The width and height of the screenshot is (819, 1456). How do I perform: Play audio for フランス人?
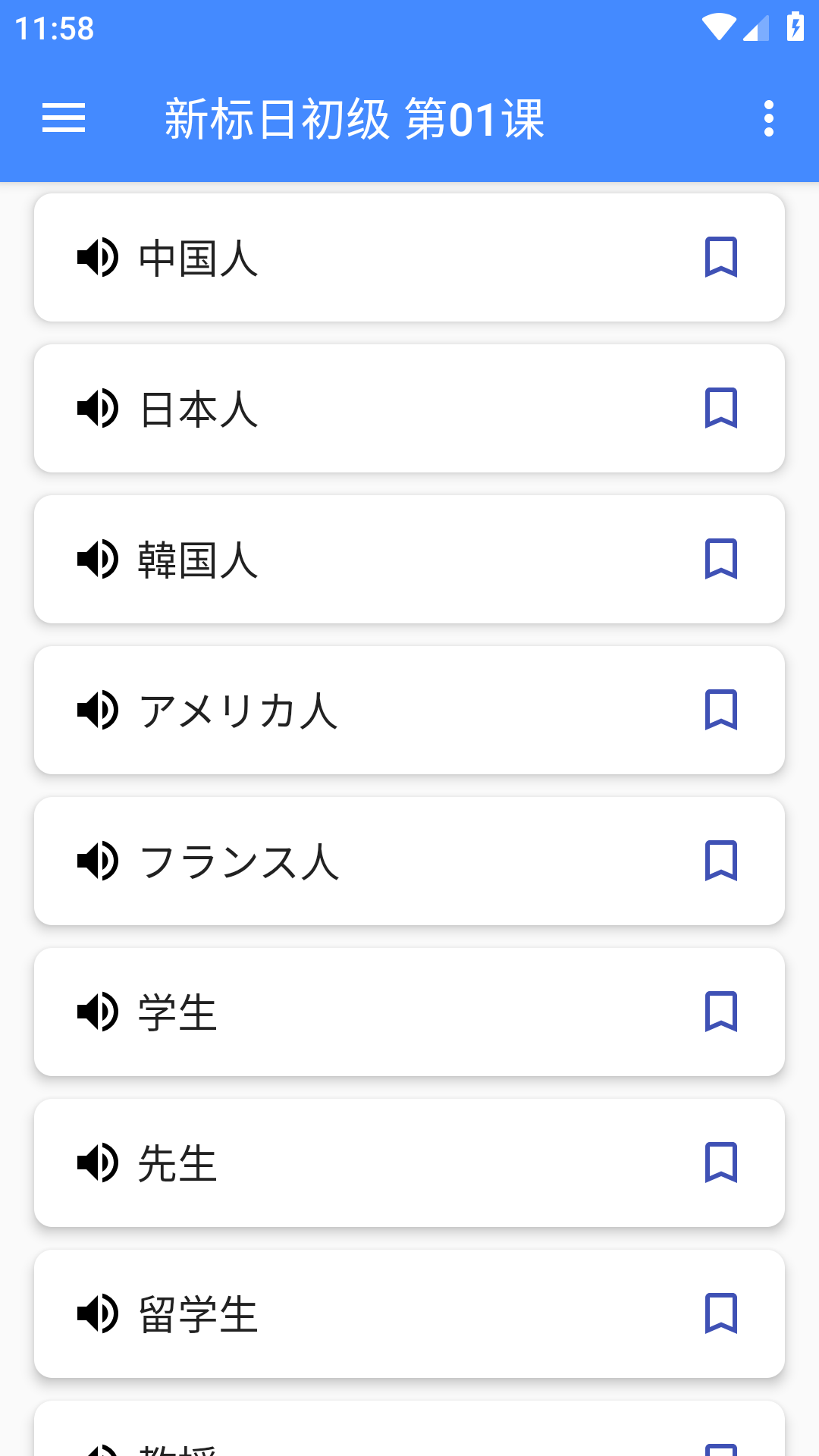[x=98, y=861]
